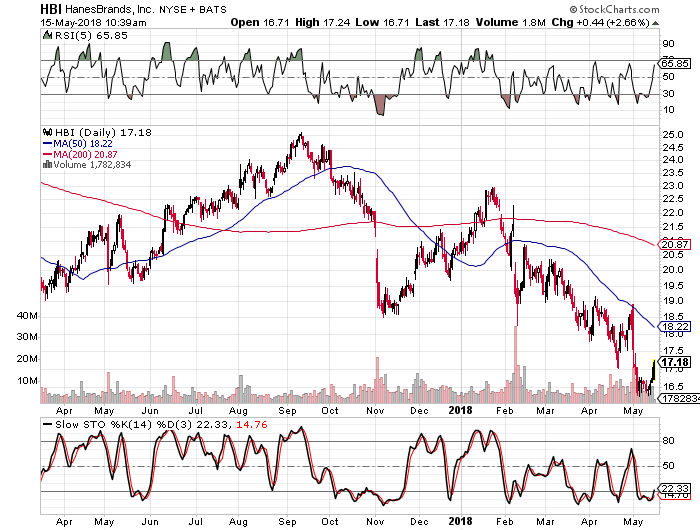Click the Volume 1.8M header value

click(510, 22)
